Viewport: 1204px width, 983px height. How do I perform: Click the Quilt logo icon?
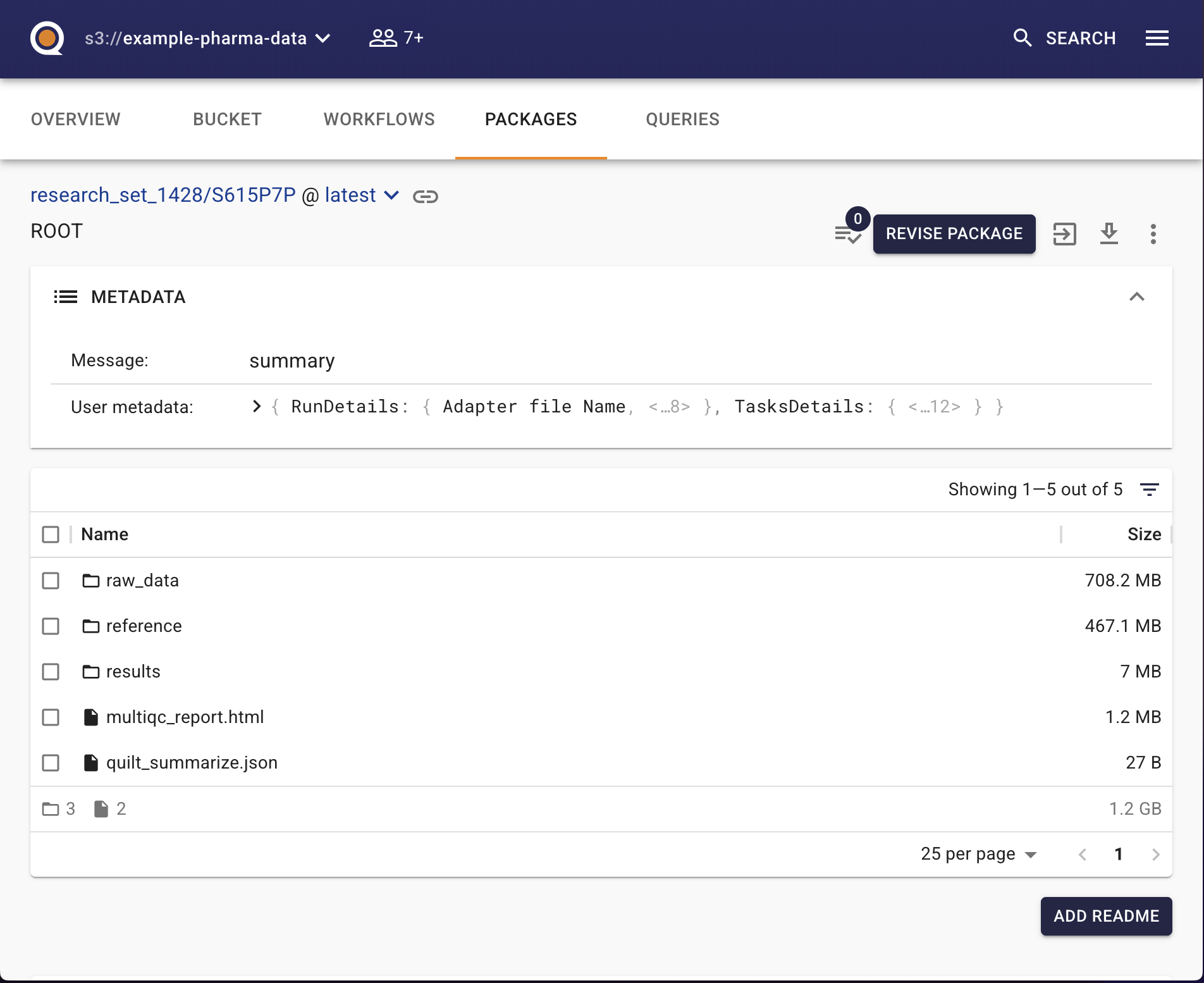click(x=47, y=38)
